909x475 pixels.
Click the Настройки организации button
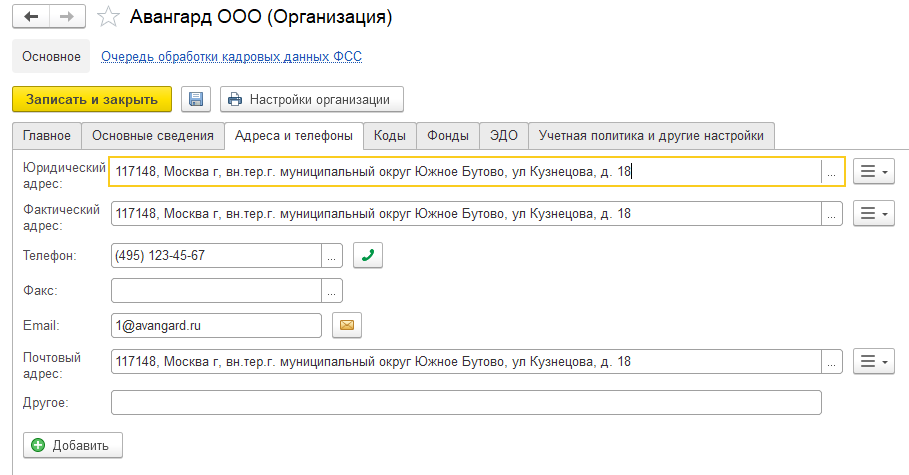[311, 99]
